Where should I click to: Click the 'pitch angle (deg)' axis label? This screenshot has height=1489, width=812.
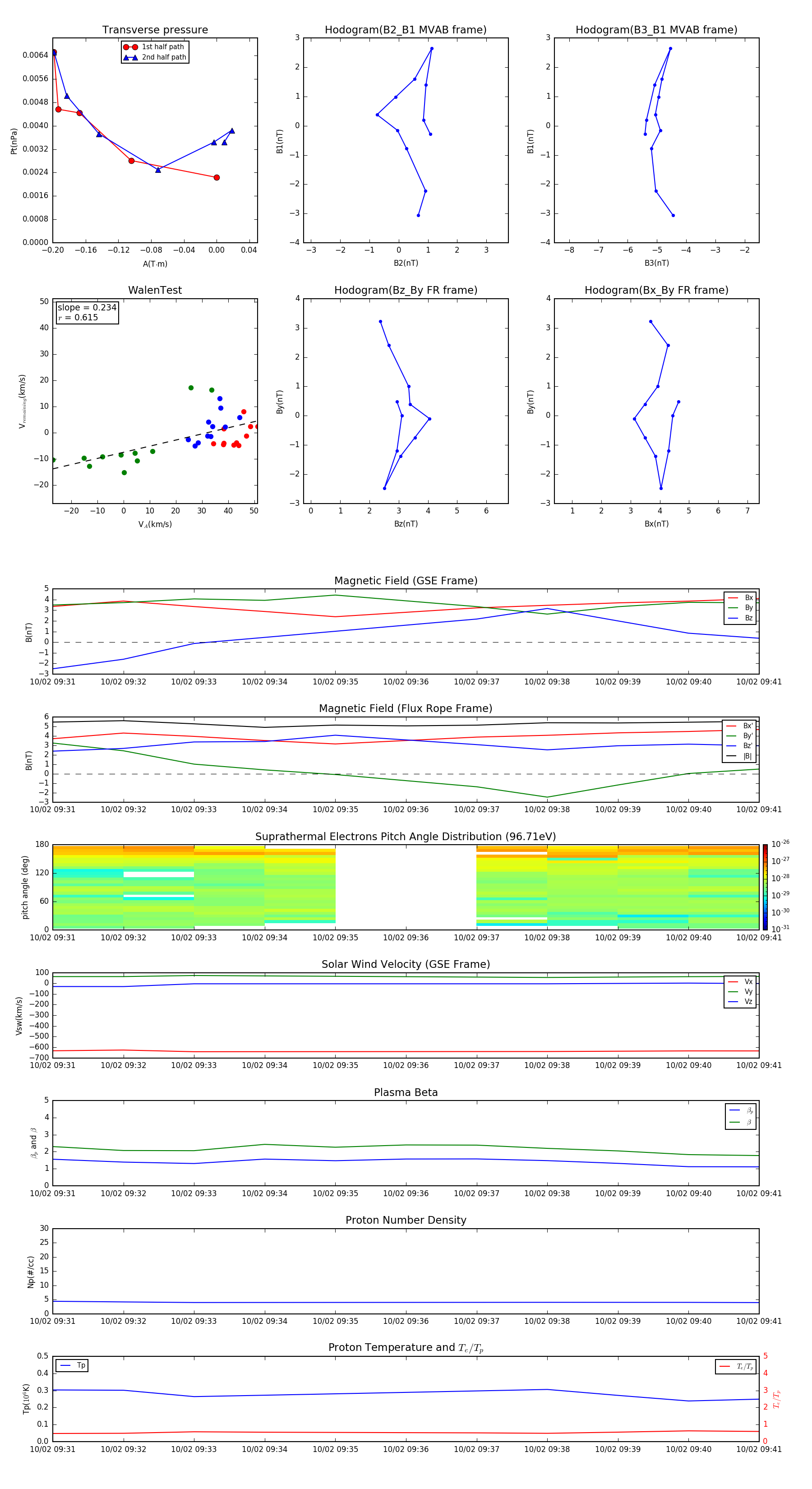coord(25,887)
